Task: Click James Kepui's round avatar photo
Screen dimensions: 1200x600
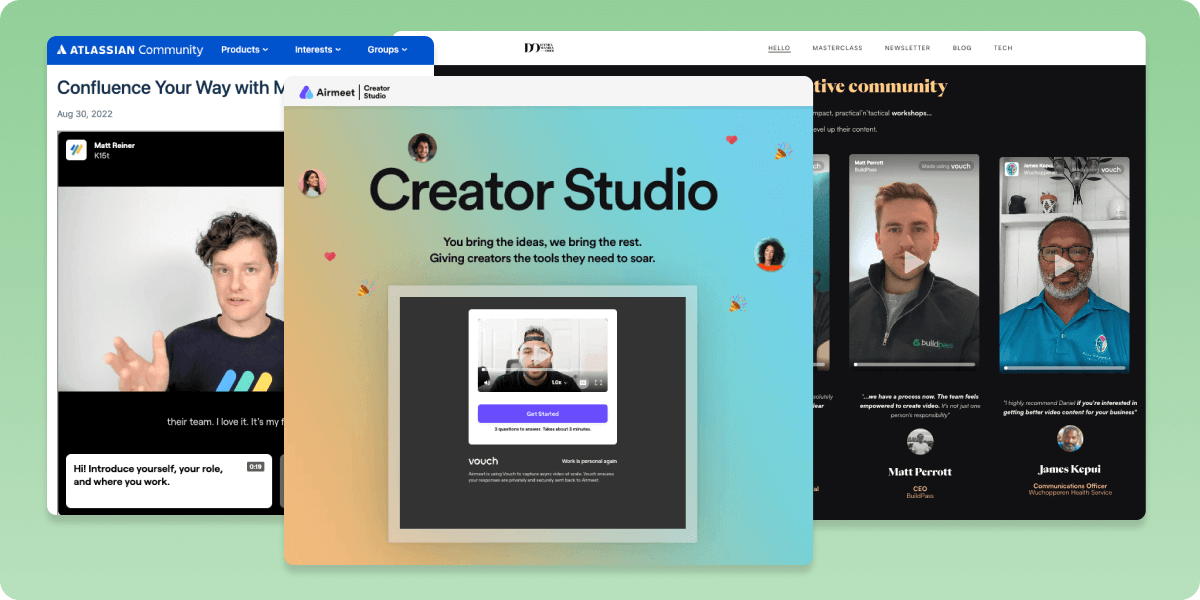Action: pyautogui.click(x=1070, y=438)
